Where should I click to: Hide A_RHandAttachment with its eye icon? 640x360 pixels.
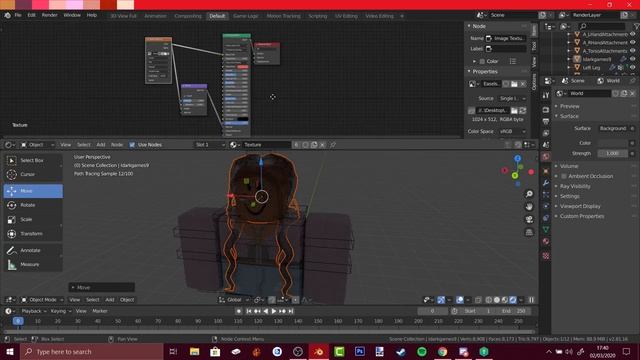click(633, 42)
